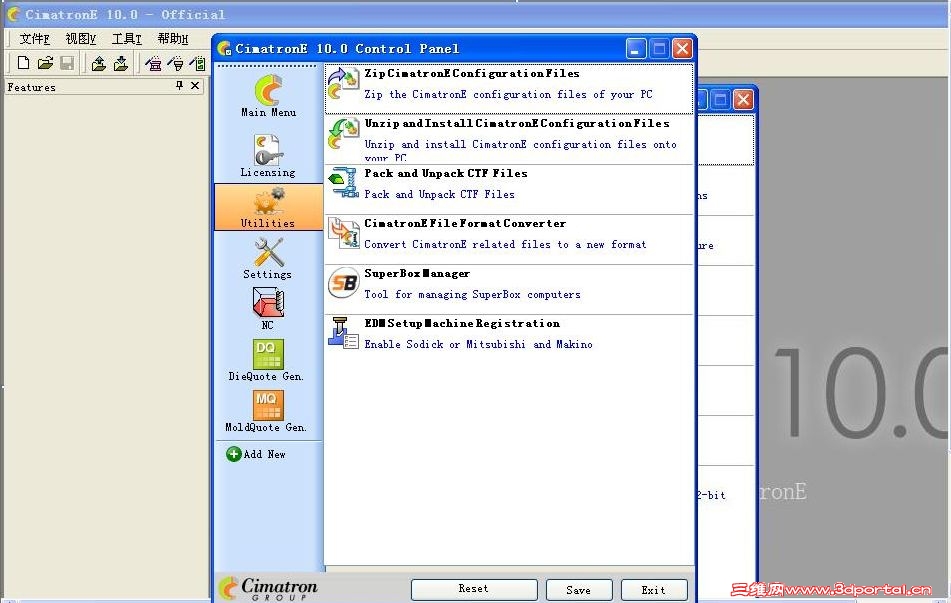
Task: Pin the Features panel
Action: coord(179,86)
